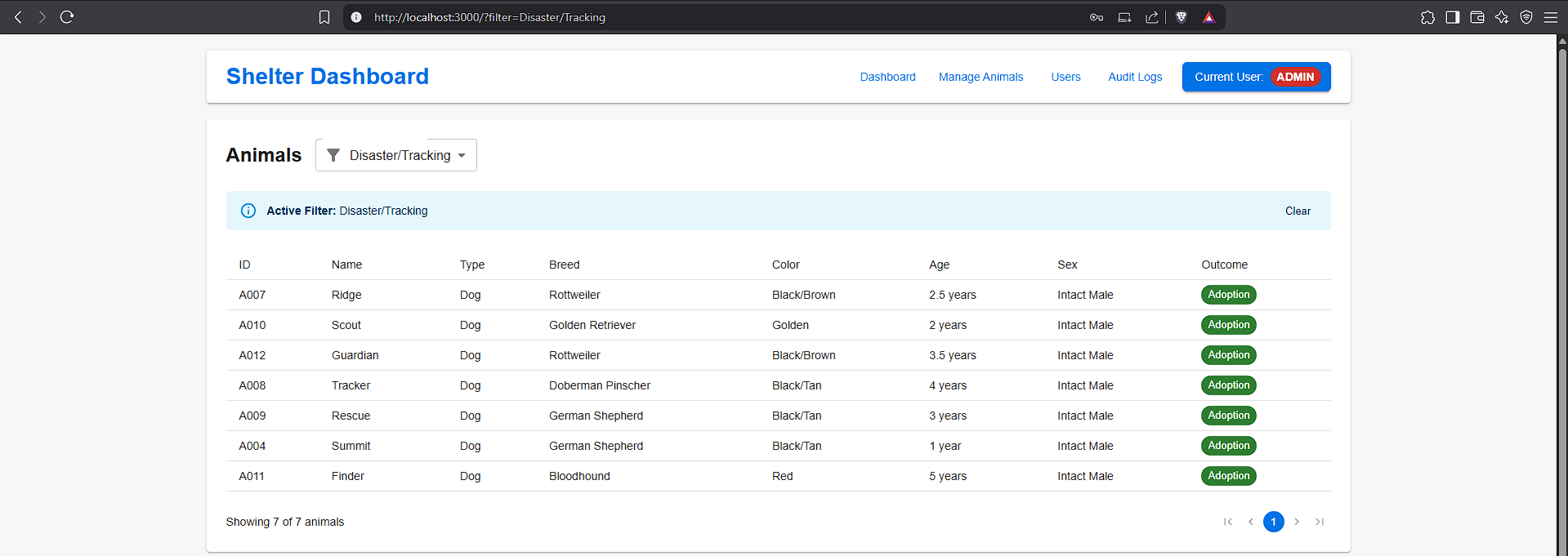The width and height of the screenshot is (1568, 556).
Task: Expand the Disaster/Tracking filter dropdown
Action: coord(396,155)
